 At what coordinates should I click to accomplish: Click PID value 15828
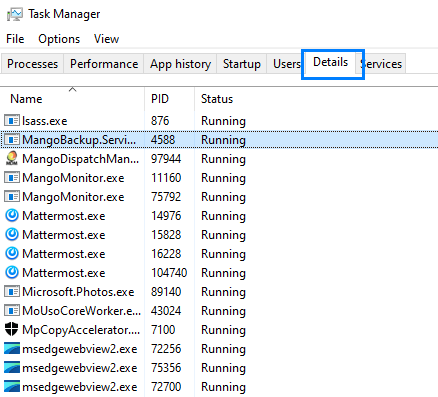pos(166,235)
